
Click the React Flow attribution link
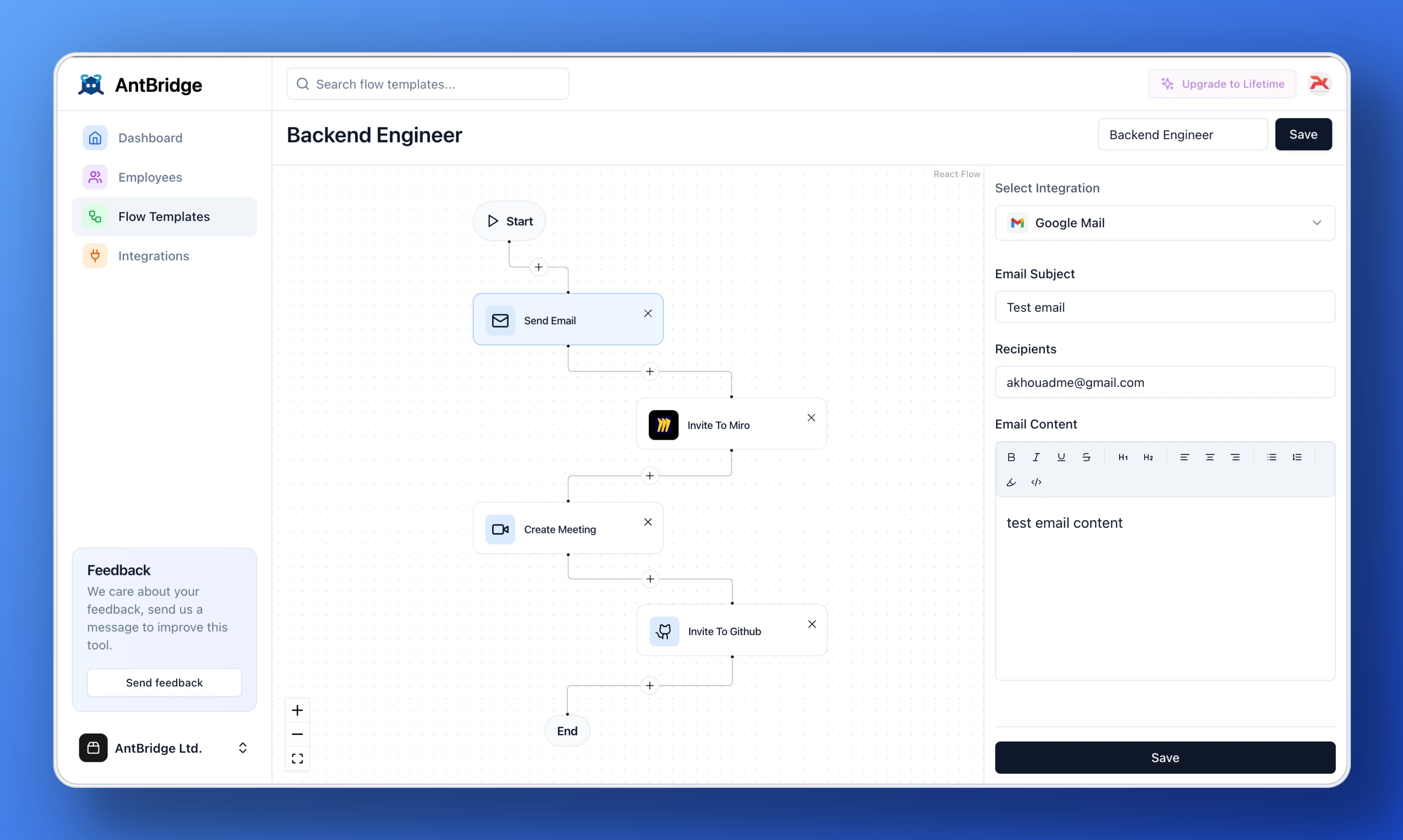(957, 174)
